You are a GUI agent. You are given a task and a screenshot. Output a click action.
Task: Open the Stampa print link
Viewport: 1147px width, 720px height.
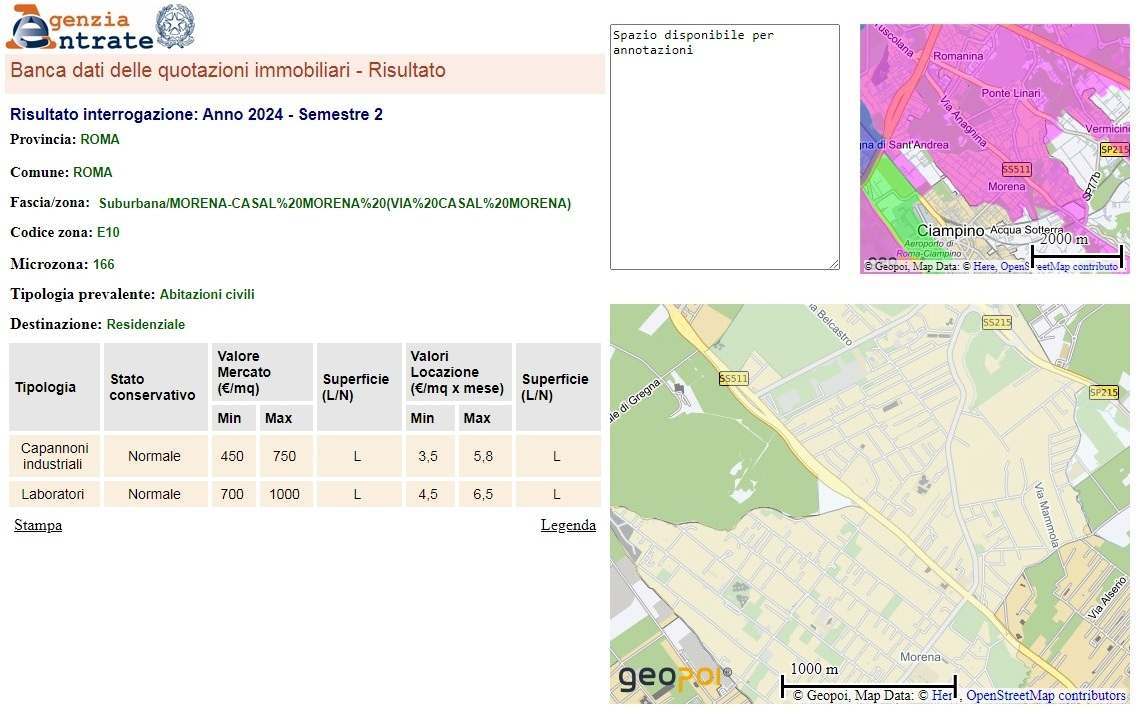[x=38, y=526]
